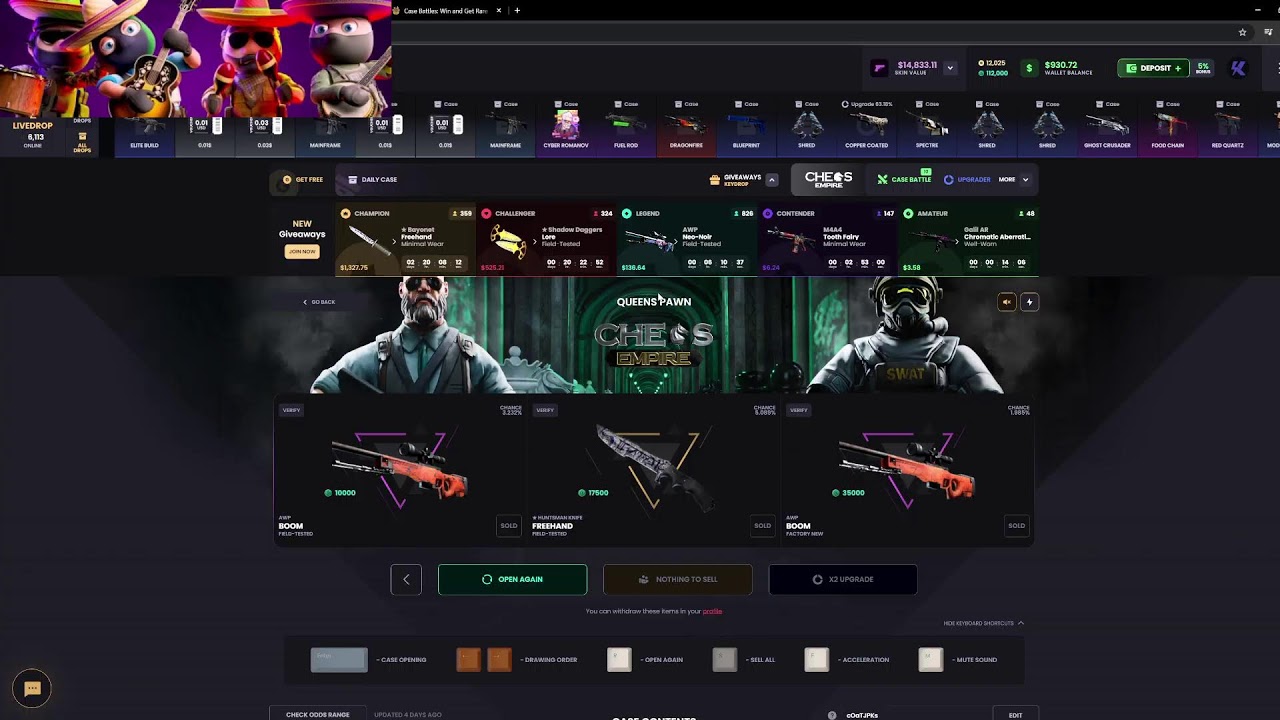The image size is (1280, 720).
Task: Open a new browser tab with plus
Action: [x=517, y=10]
